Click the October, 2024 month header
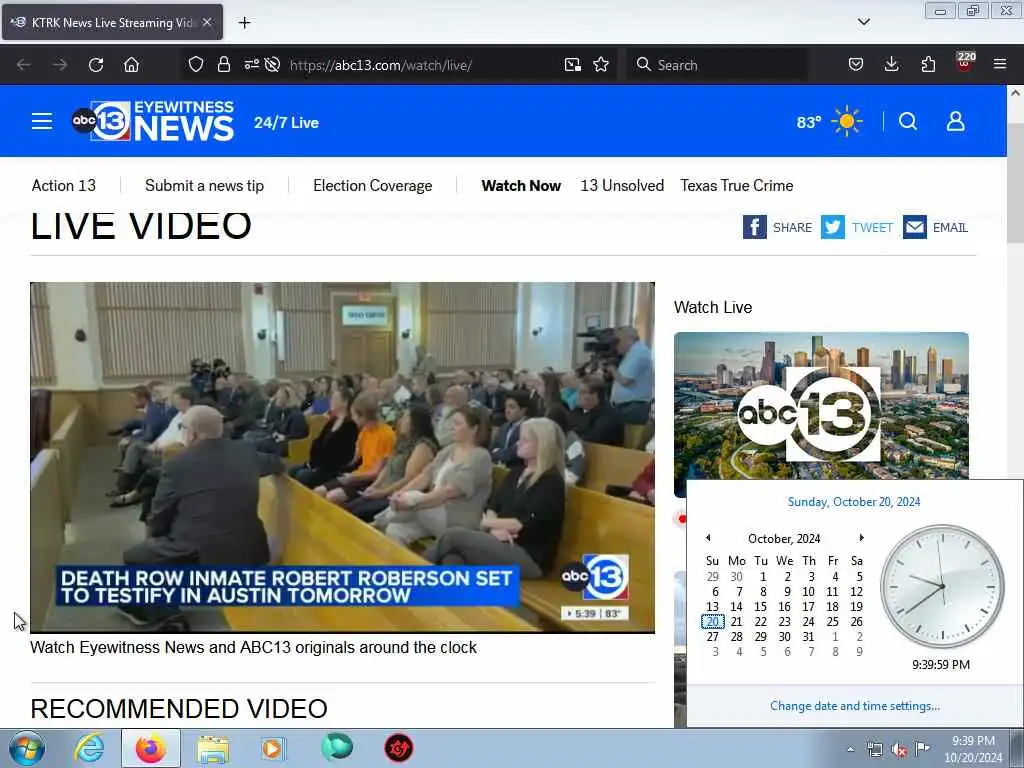 784,539
